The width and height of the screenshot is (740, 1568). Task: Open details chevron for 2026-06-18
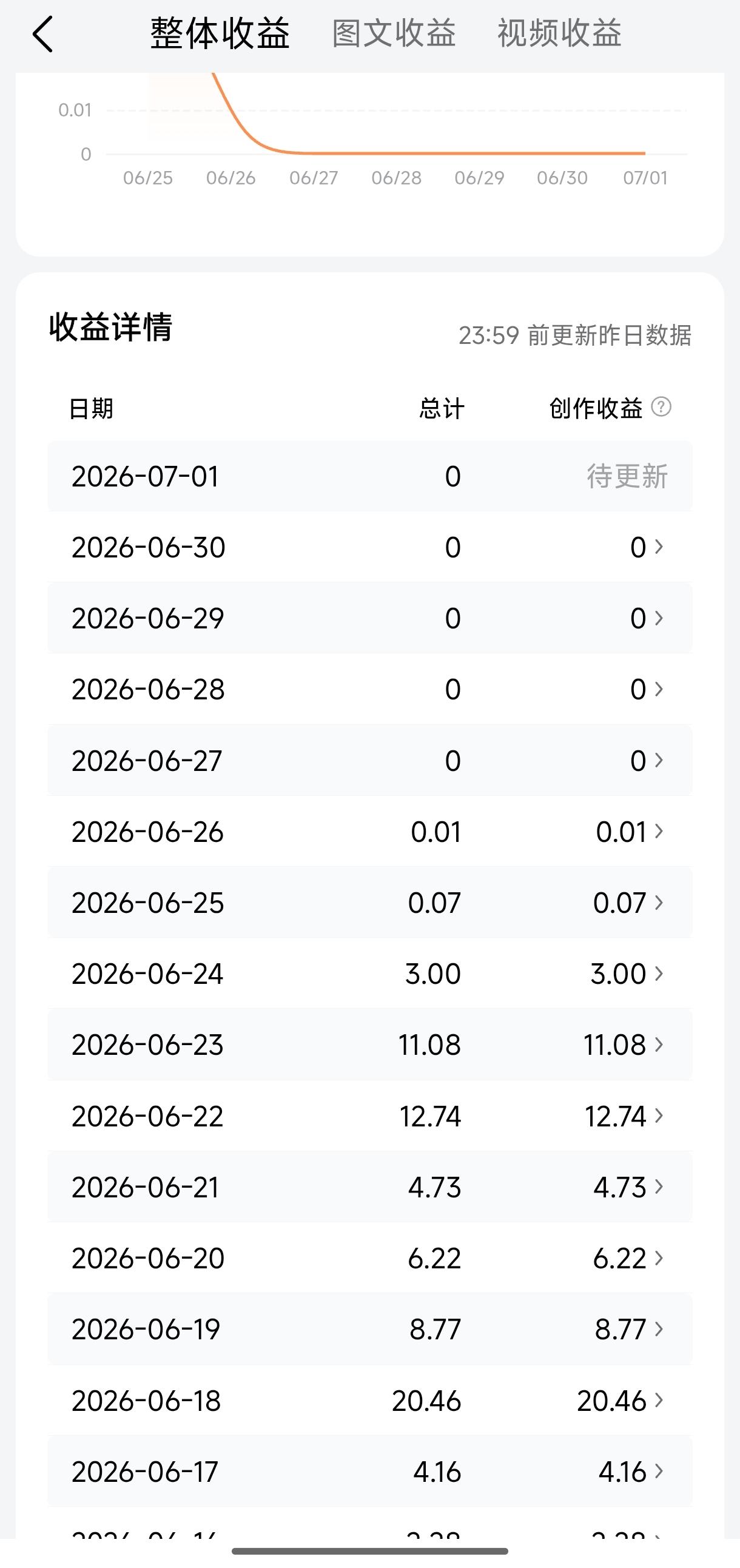659,1400
